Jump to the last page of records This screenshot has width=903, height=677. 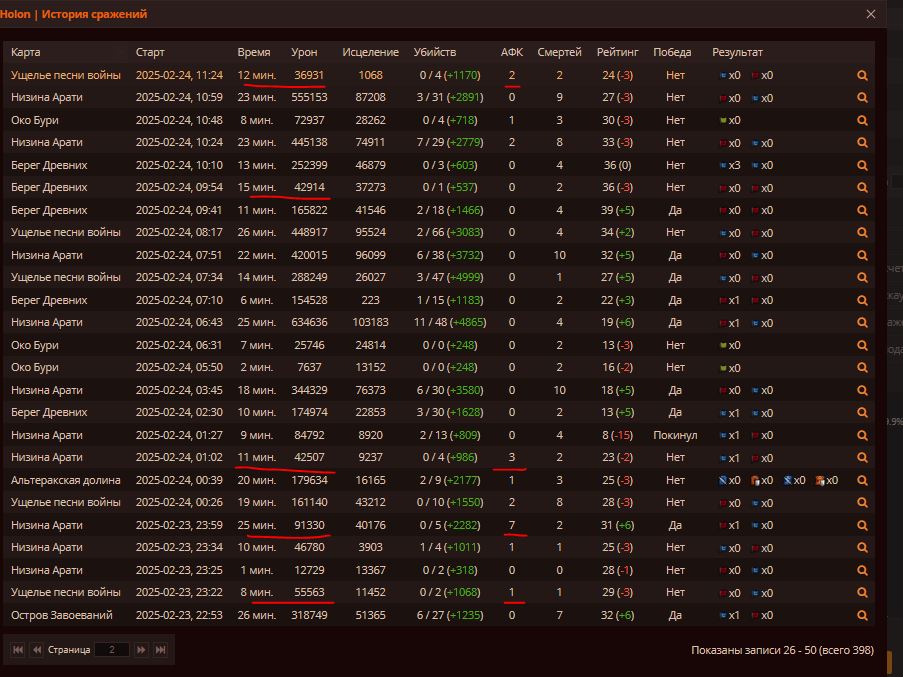point(161,649)
